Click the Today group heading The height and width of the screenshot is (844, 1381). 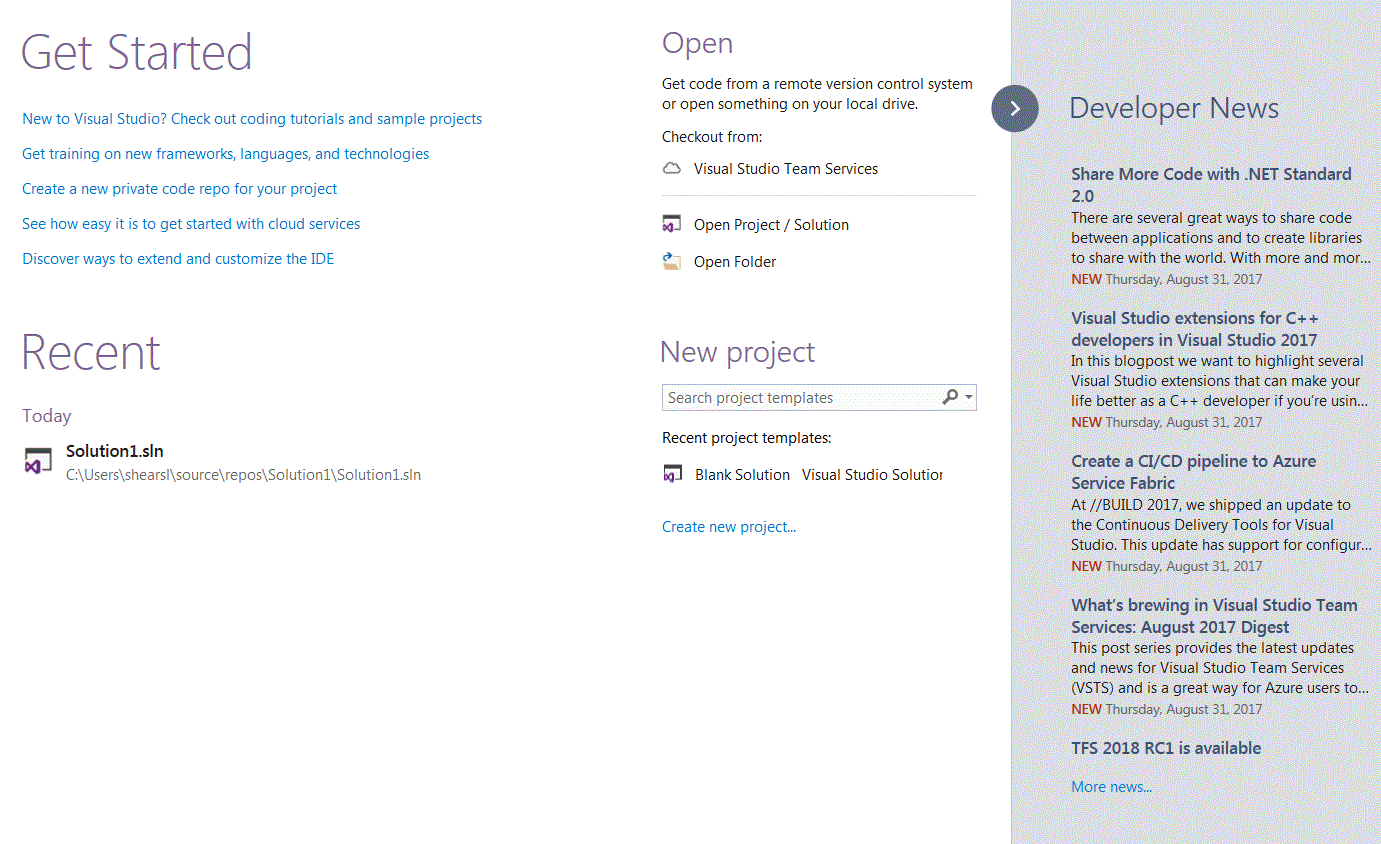point(47,416)
